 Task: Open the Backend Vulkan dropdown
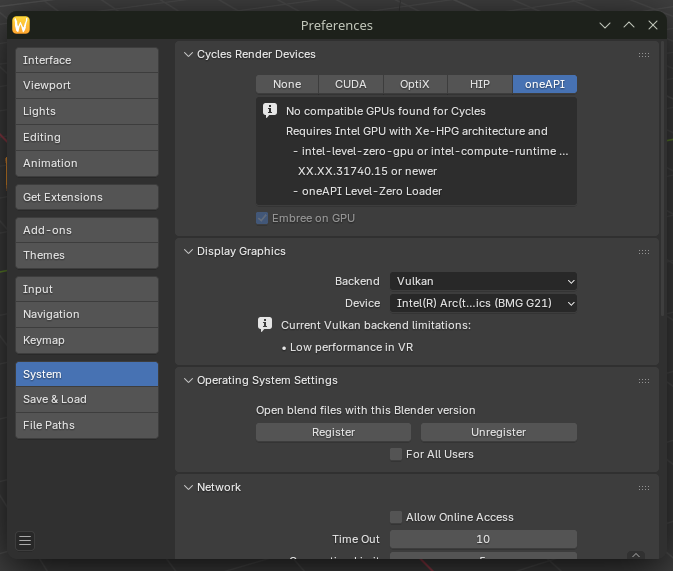tap(483, 282)
